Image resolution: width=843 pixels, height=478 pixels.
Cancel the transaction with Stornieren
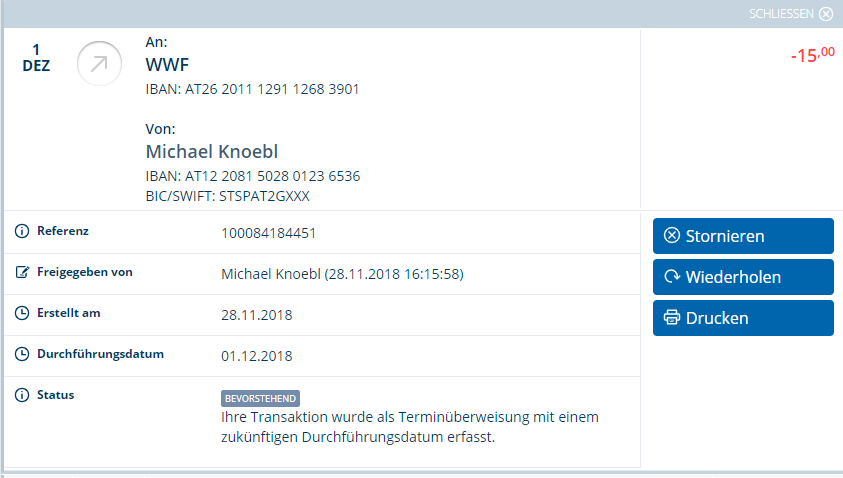tap(743, 236)
